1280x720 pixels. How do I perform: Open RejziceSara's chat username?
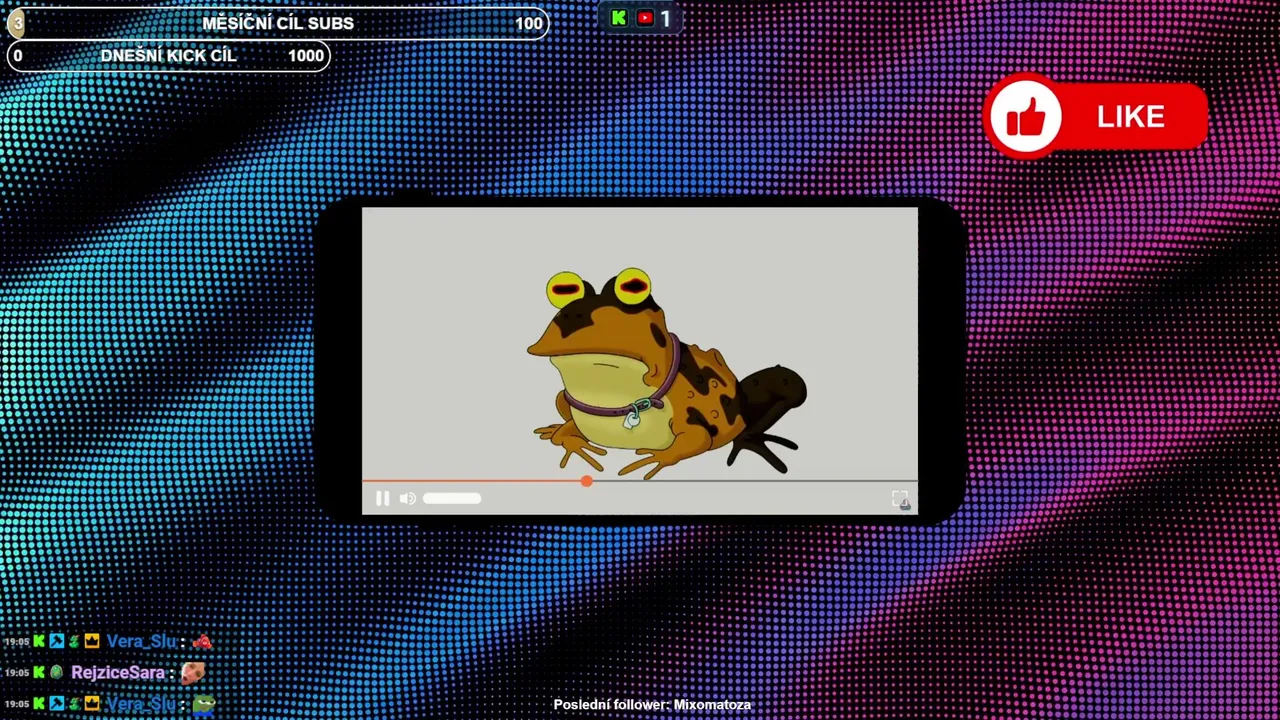tap(118, 673)
